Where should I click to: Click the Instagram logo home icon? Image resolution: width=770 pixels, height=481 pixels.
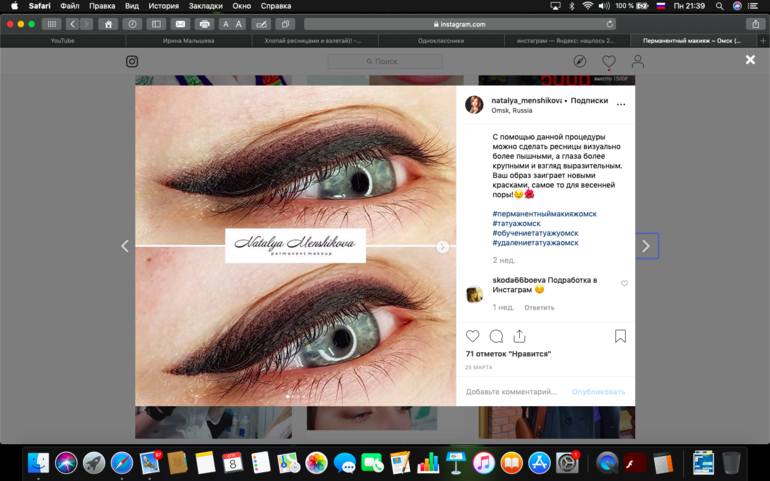(x=132, y=61)
